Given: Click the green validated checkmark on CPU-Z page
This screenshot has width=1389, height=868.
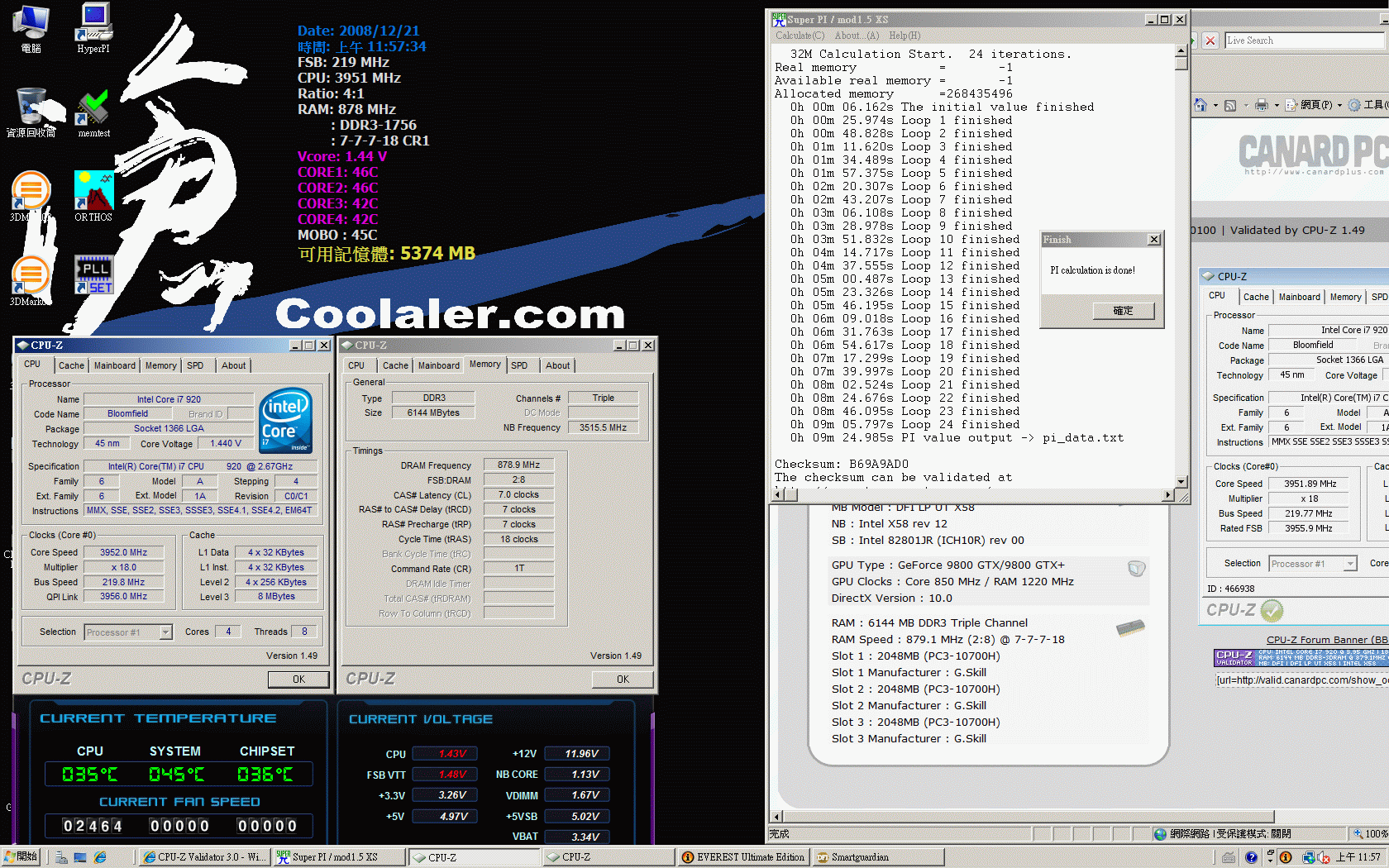Looking at the screenshot, I should coord(1272,611).
